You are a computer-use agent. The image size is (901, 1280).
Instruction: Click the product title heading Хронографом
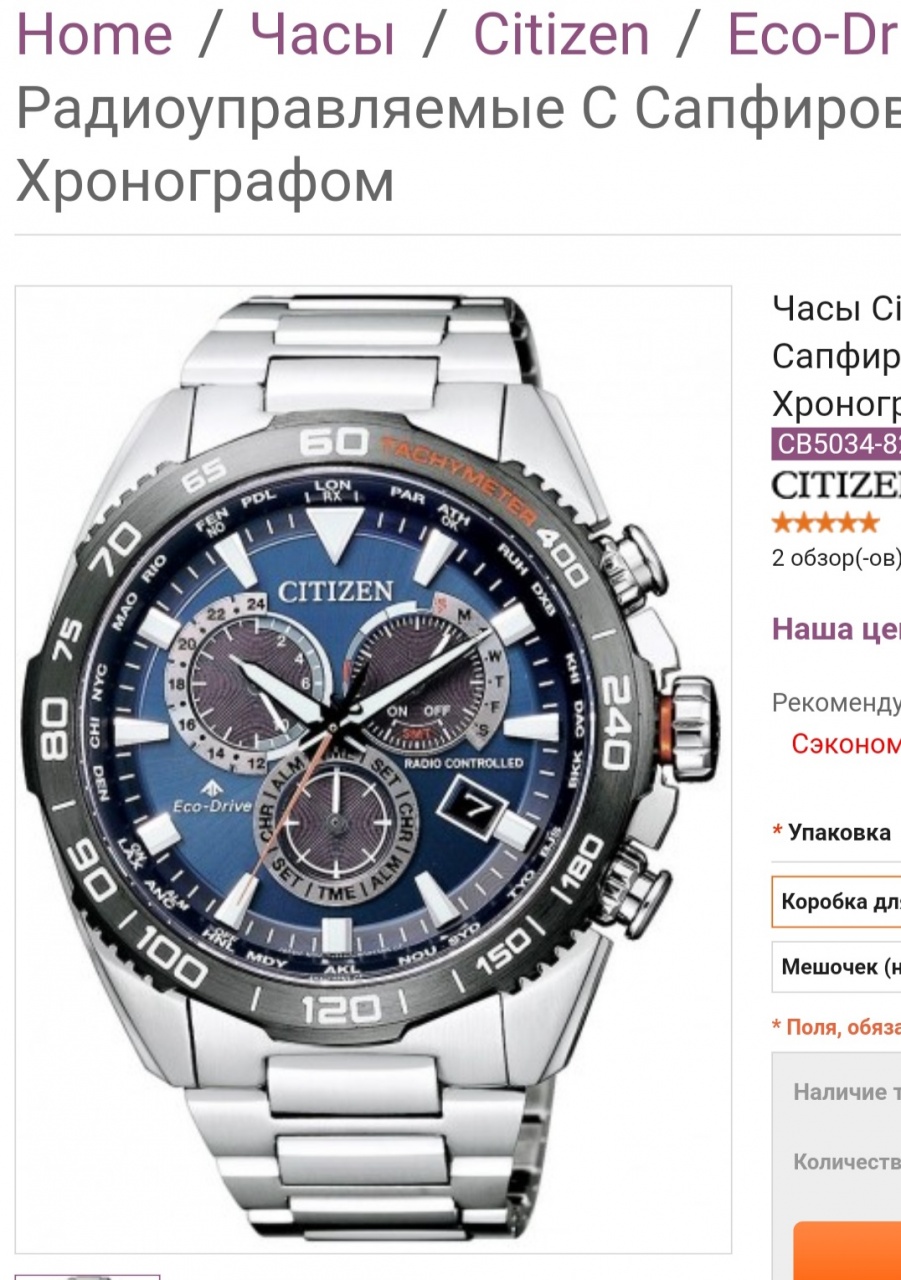(x=205, y=181)
